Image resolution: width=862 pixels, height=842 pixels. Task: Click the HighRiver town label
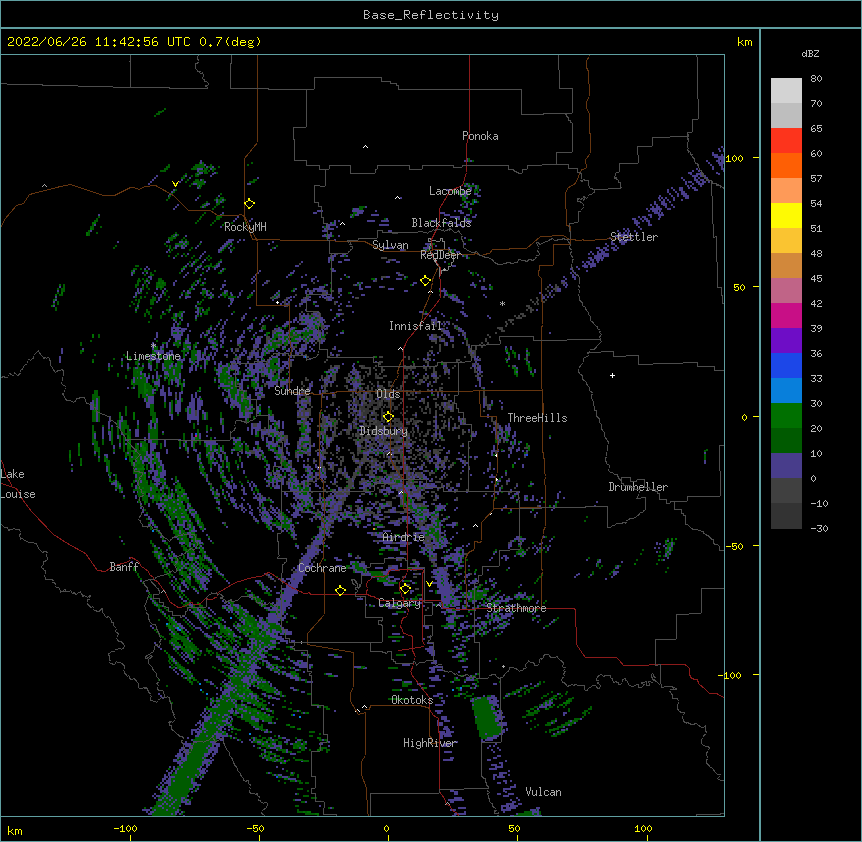click(430, 743)
